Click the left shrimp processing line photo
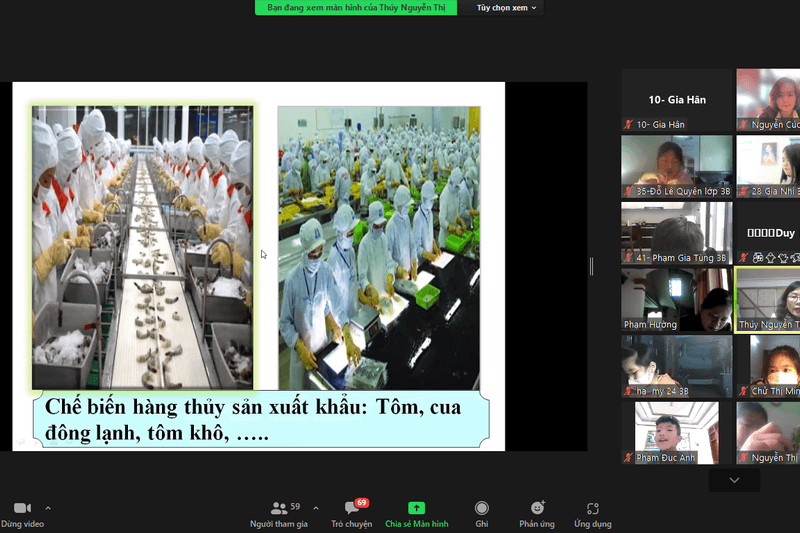800x533 pixels. click(142, 246)
